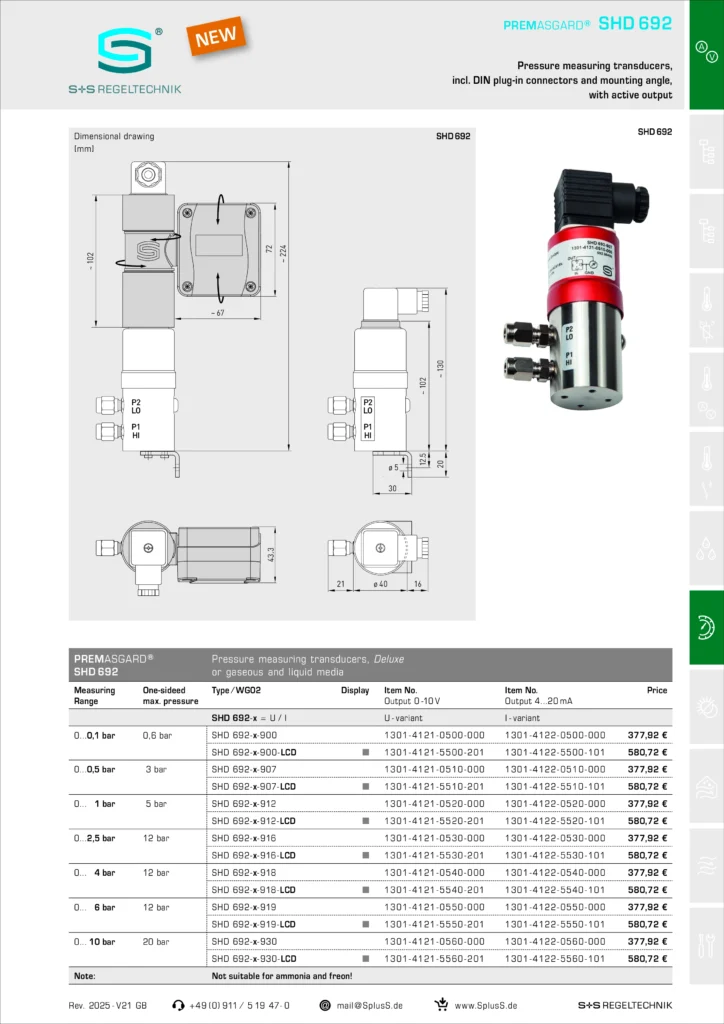The height and width of the screenshot is (1024, 724).
Task: Click the One-sideed max. pressure column header
Action: pos(170,696)
